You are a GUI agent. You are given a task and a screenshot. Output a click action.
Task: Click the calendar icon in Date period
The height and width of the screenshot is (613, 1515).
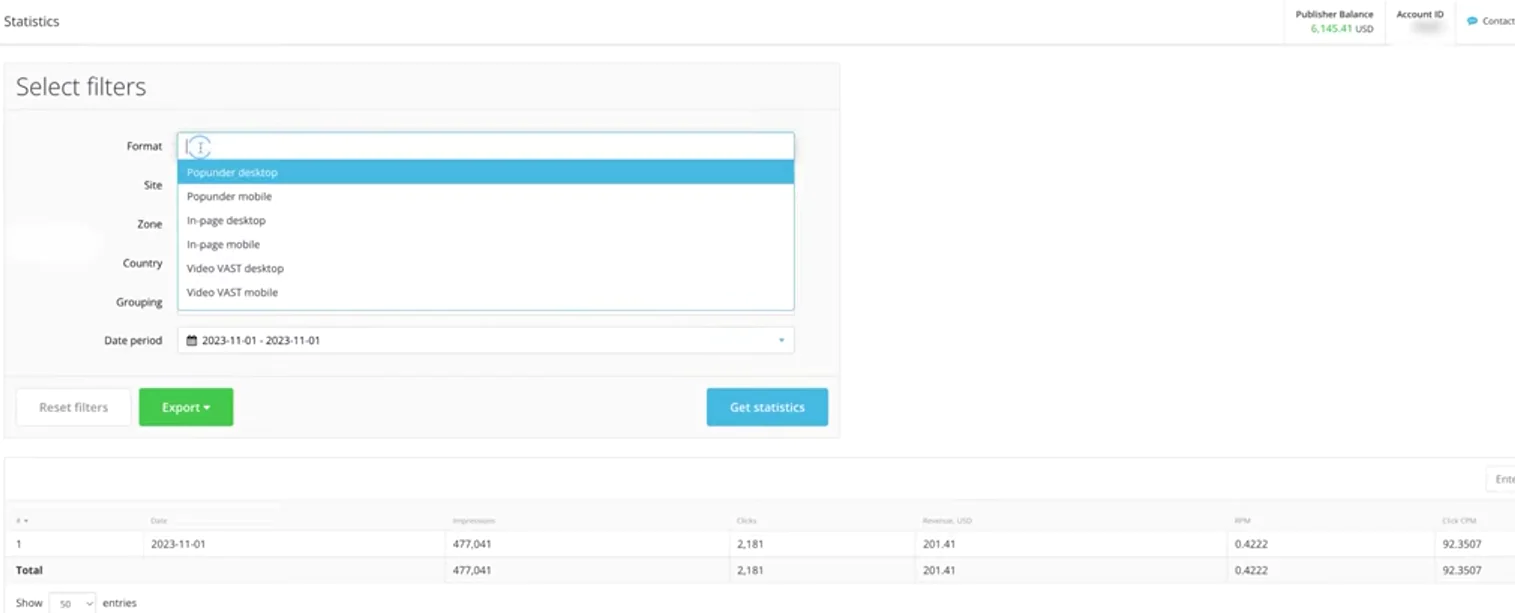192,341
